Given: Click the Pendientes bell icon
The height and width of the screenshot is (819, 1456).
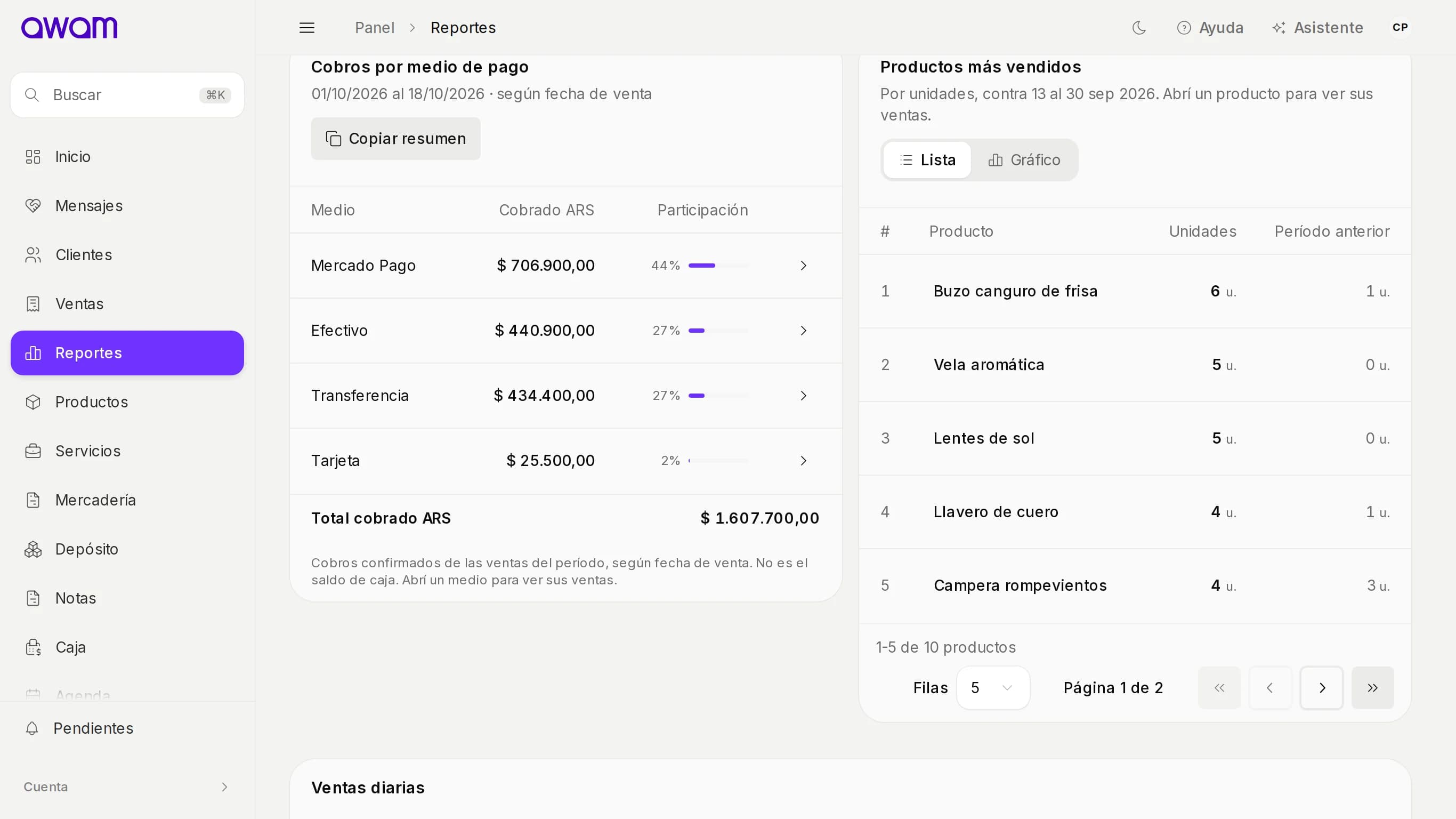Looking at the screenshot, I should tap(32, 728).
